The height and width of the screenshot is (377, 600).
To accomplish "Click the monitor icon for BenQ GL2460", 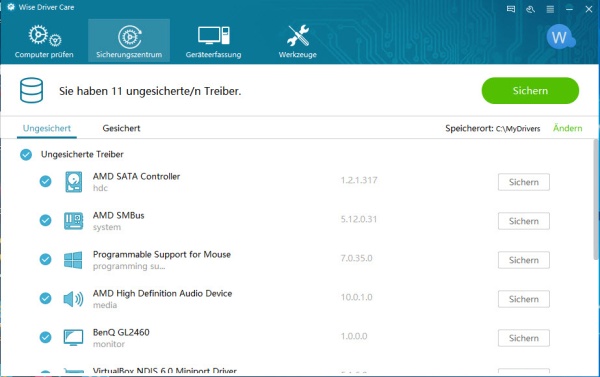I will tap(73, 338).
